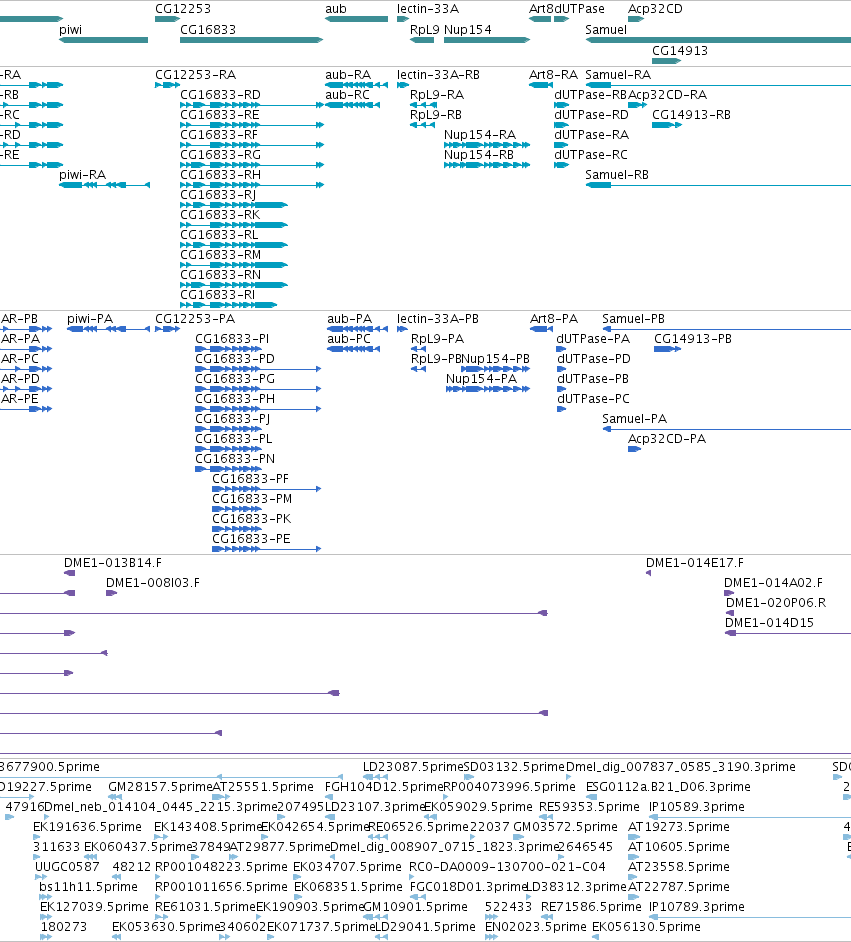Click EST label bs11h11.5prime
Image resolution: width=851 pixels, height=942 pixels.
(88, 886)
